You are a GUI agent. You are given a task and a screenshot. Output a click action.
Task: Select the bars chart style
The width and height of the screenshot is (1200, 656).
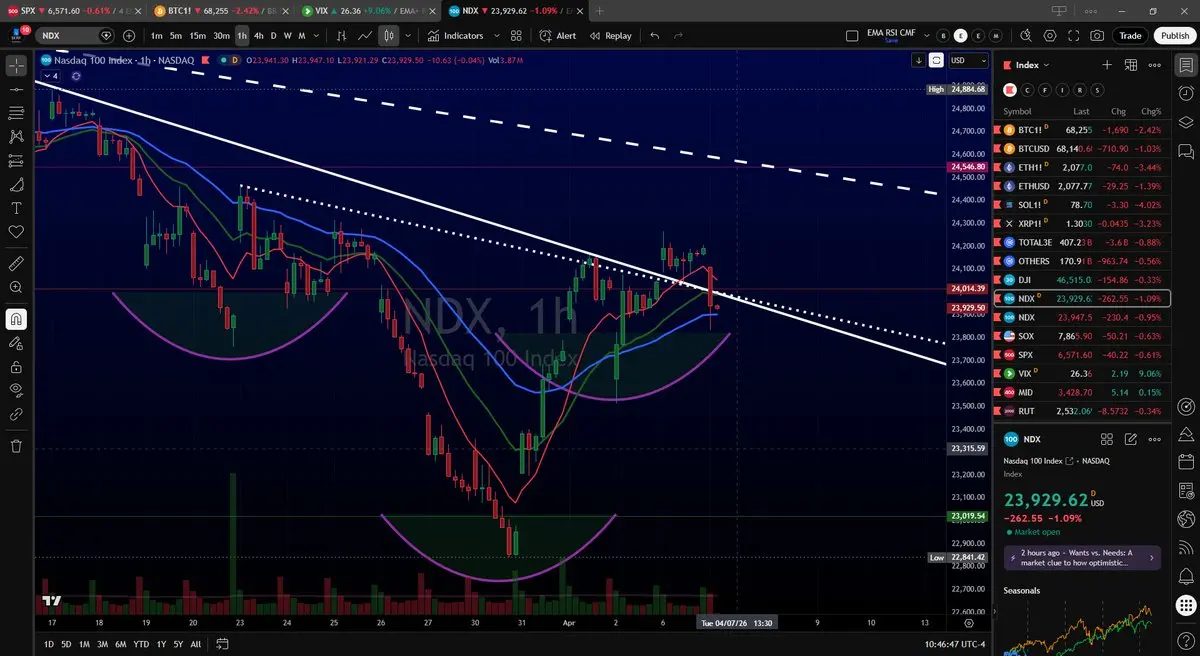[x=339, y=35]
